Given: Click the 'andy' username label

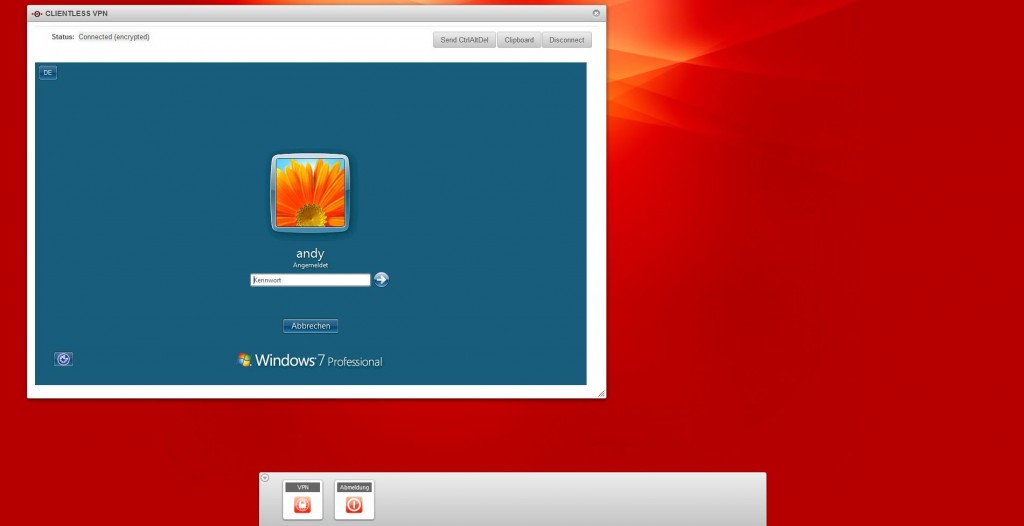Looking at the screenshot, I should [x=310, y=254].
